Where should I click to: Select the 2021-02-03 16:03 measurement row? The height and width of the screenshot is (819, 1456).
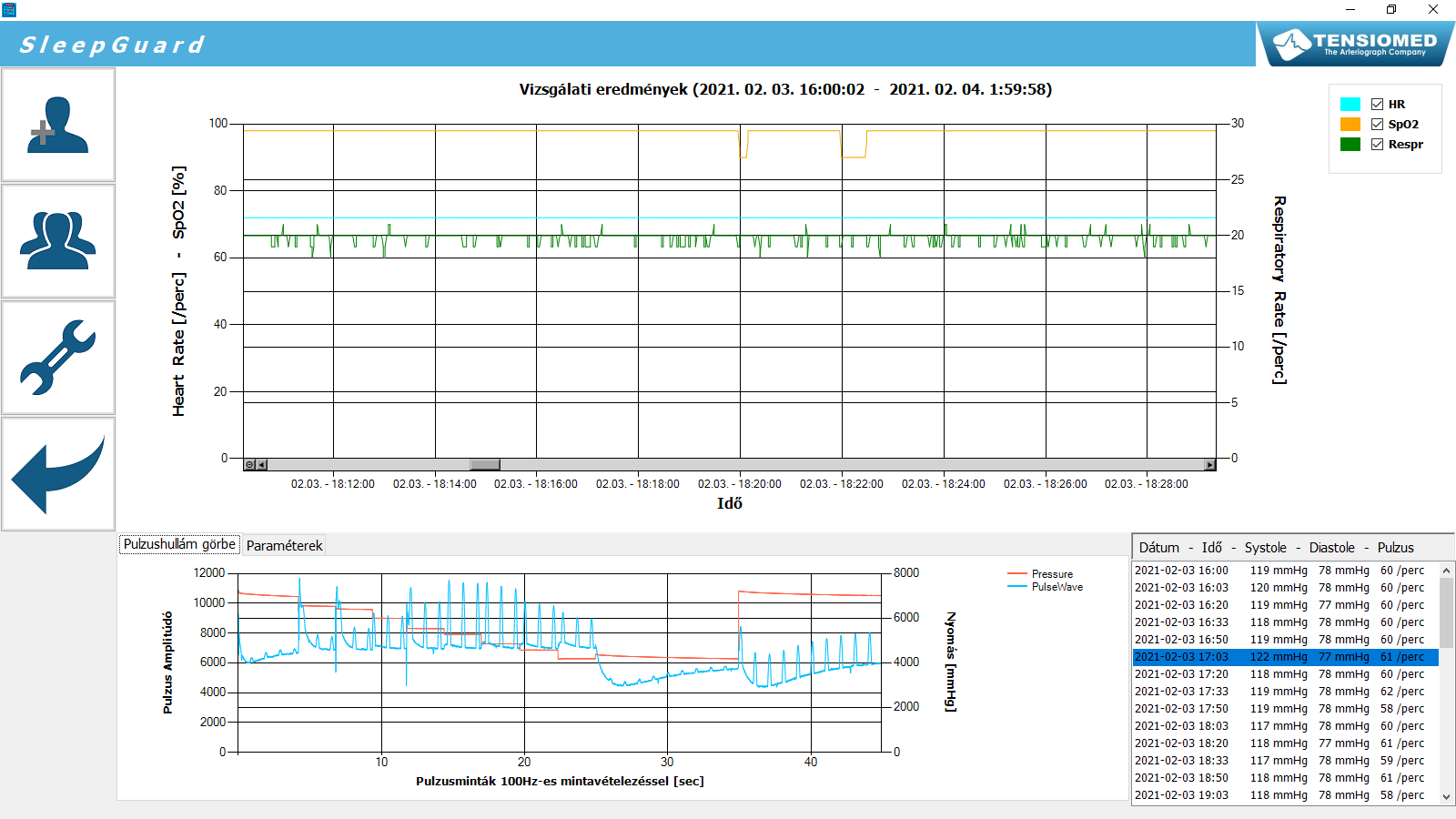pos(1285,588)
